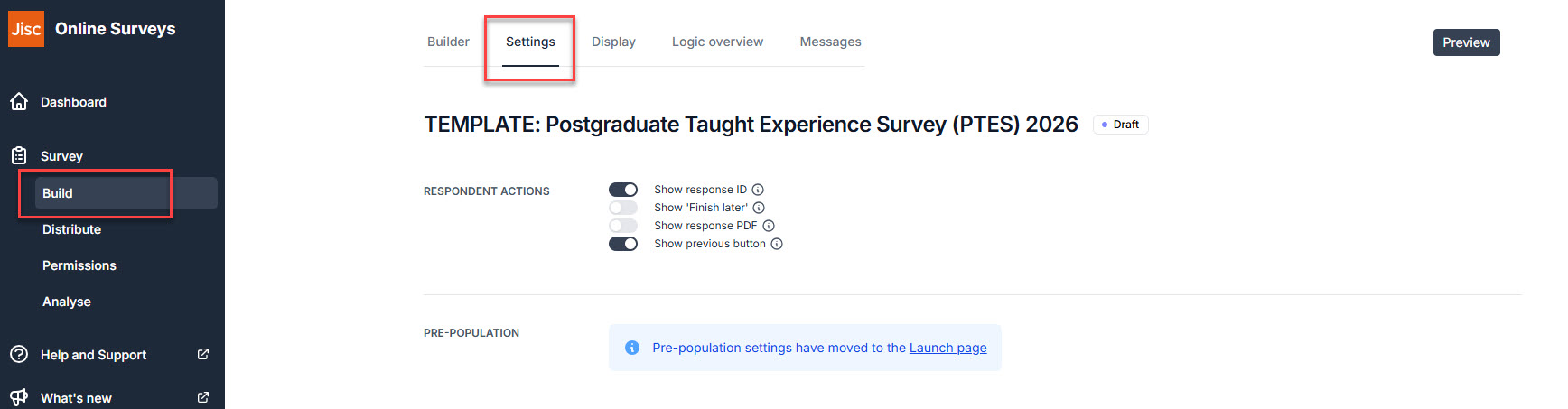
Task: Click the Survey clipboard icon
Action: tap(19, 156)
